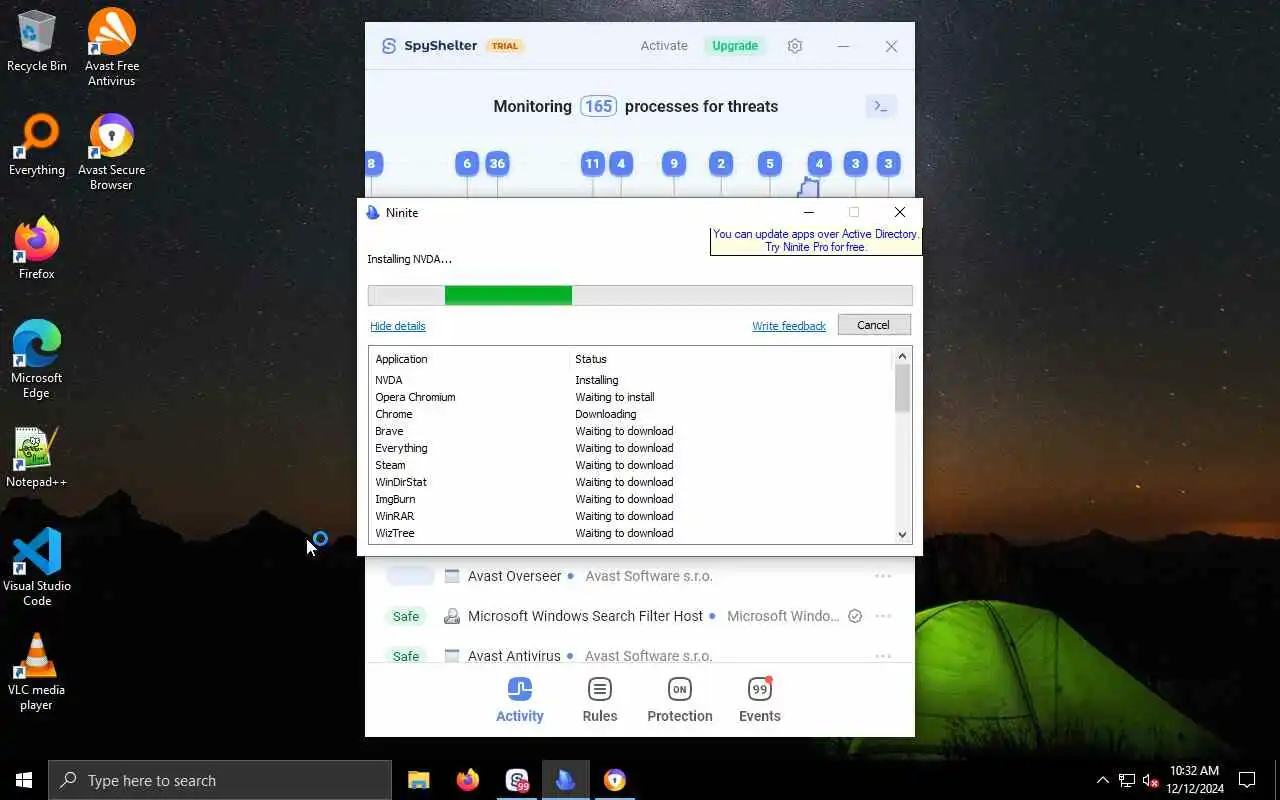The width and height of the screenshot is (1280, 800).
Task: Click the taskbar search box
Action: pos(220,780)
